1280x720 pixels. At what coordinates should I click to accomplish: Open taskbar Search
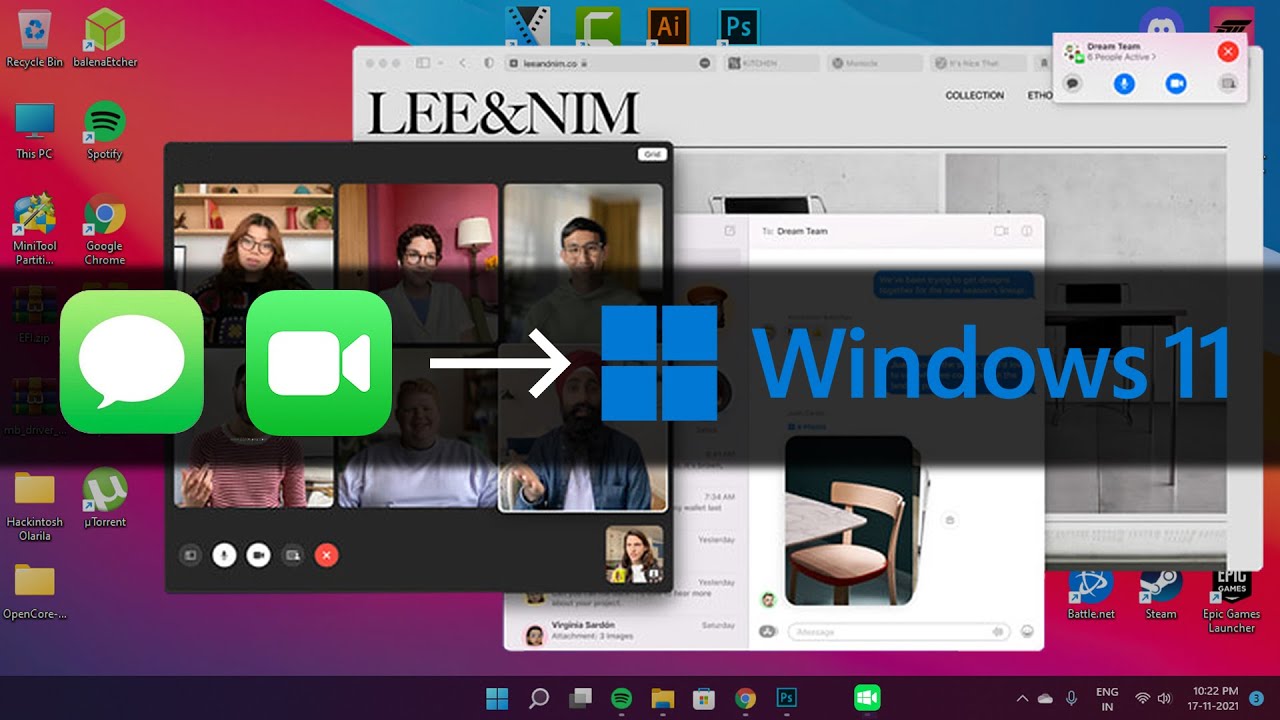click(x=539, y=698)
